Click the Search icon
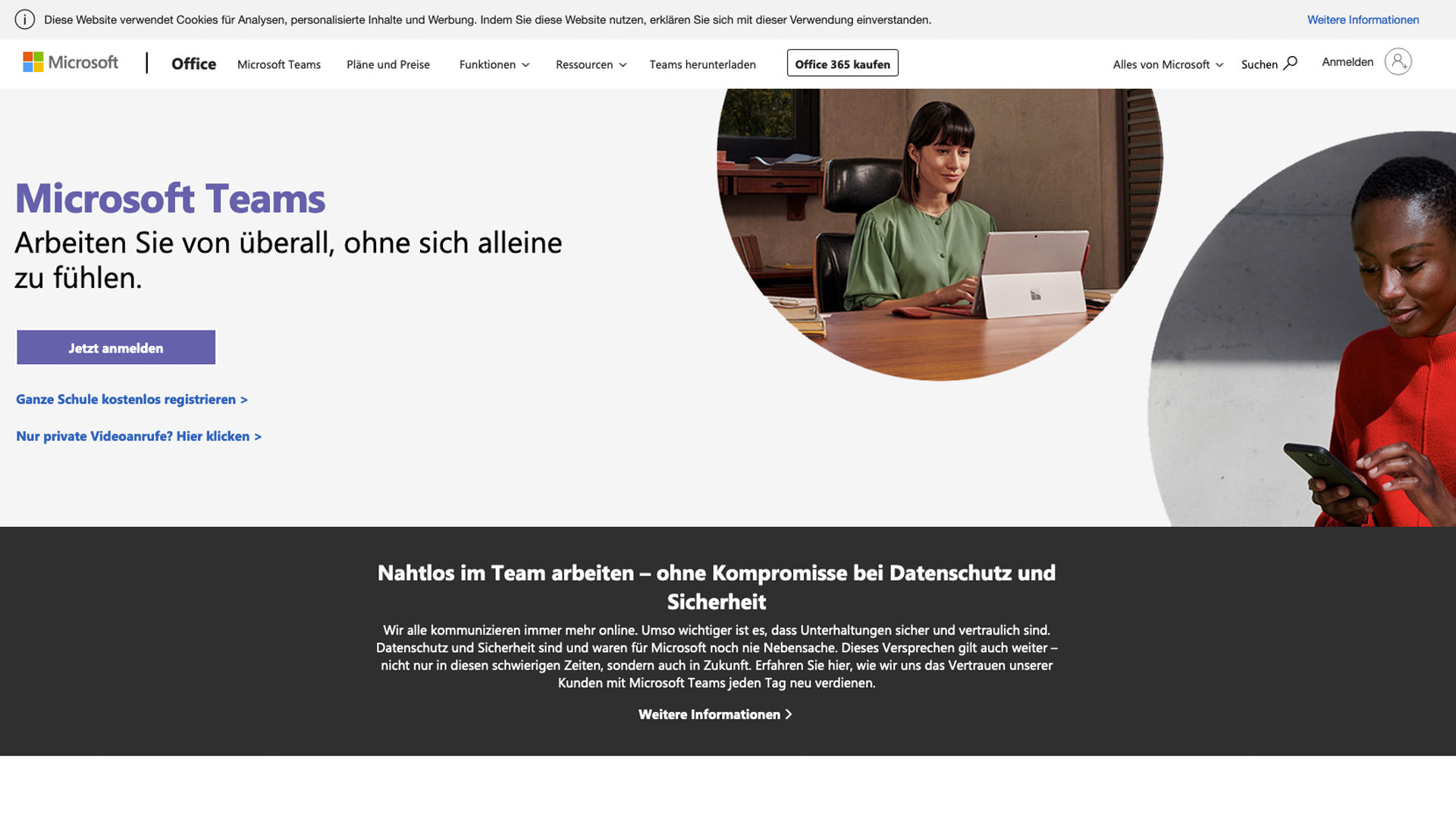Viewport: 1456px width, 819px height. (1291, 62)
